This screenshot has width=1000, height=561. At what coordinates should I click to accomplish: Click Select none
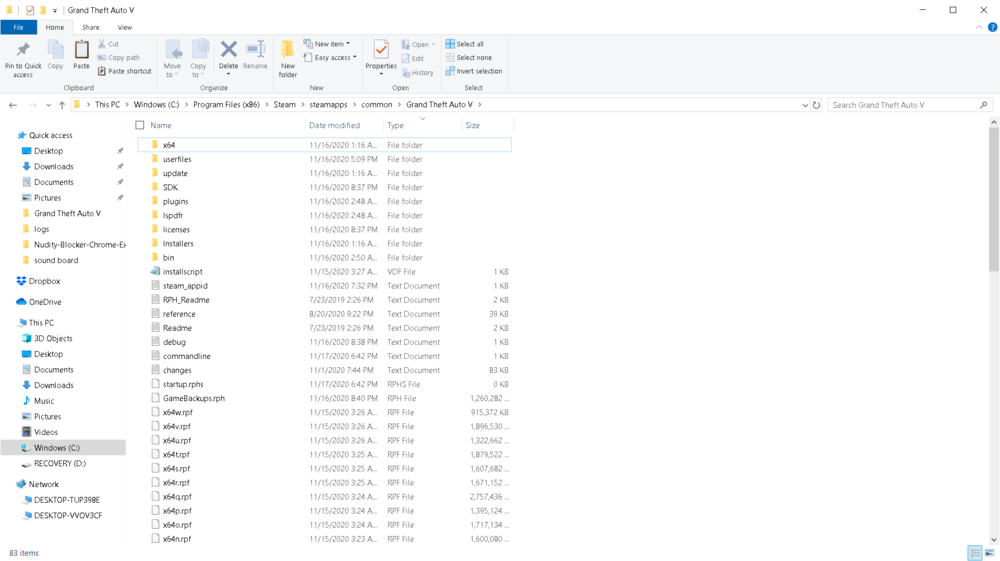click(x=469, y=57)
